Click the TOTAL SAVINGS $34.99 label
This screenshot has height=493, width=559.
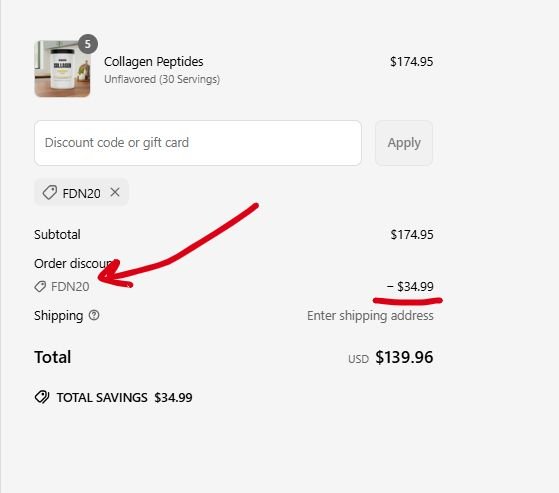124,397
